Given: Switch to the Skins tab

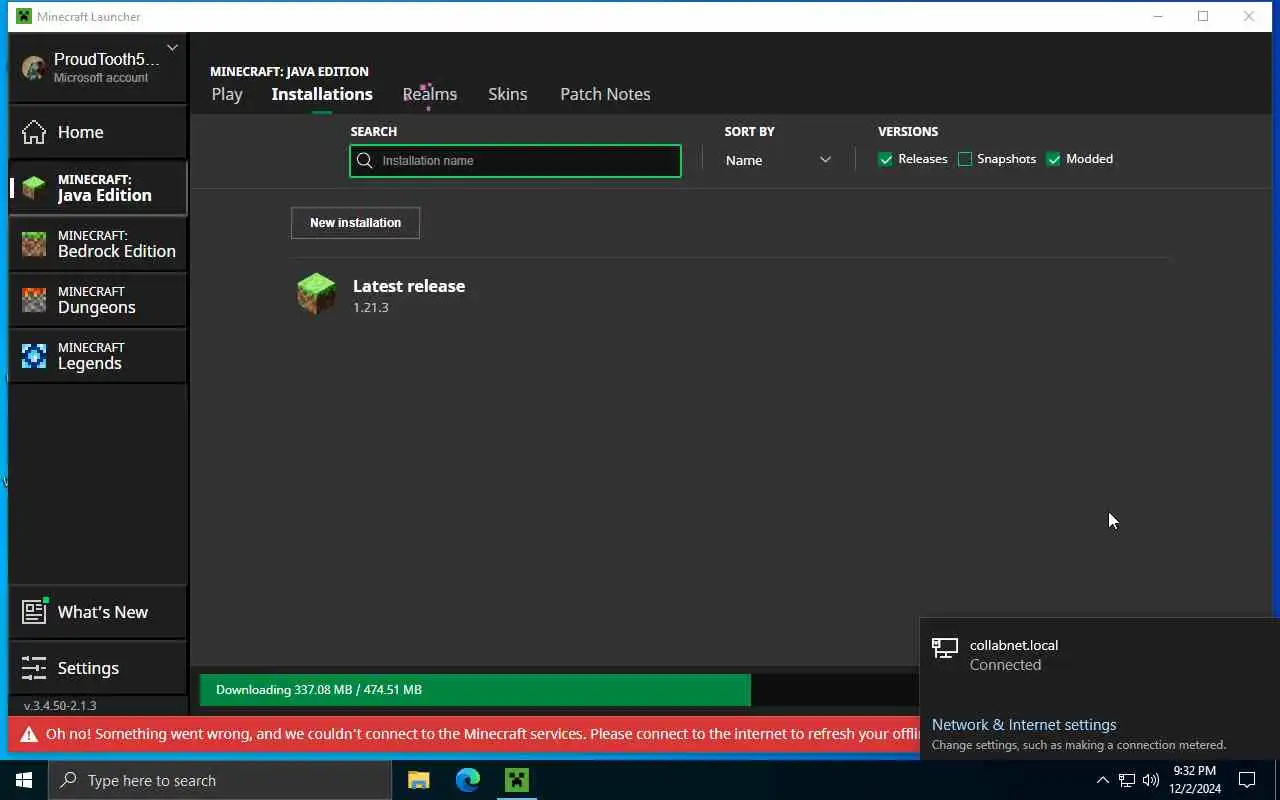Looking at the screenshot, I should tap(508, 94).
